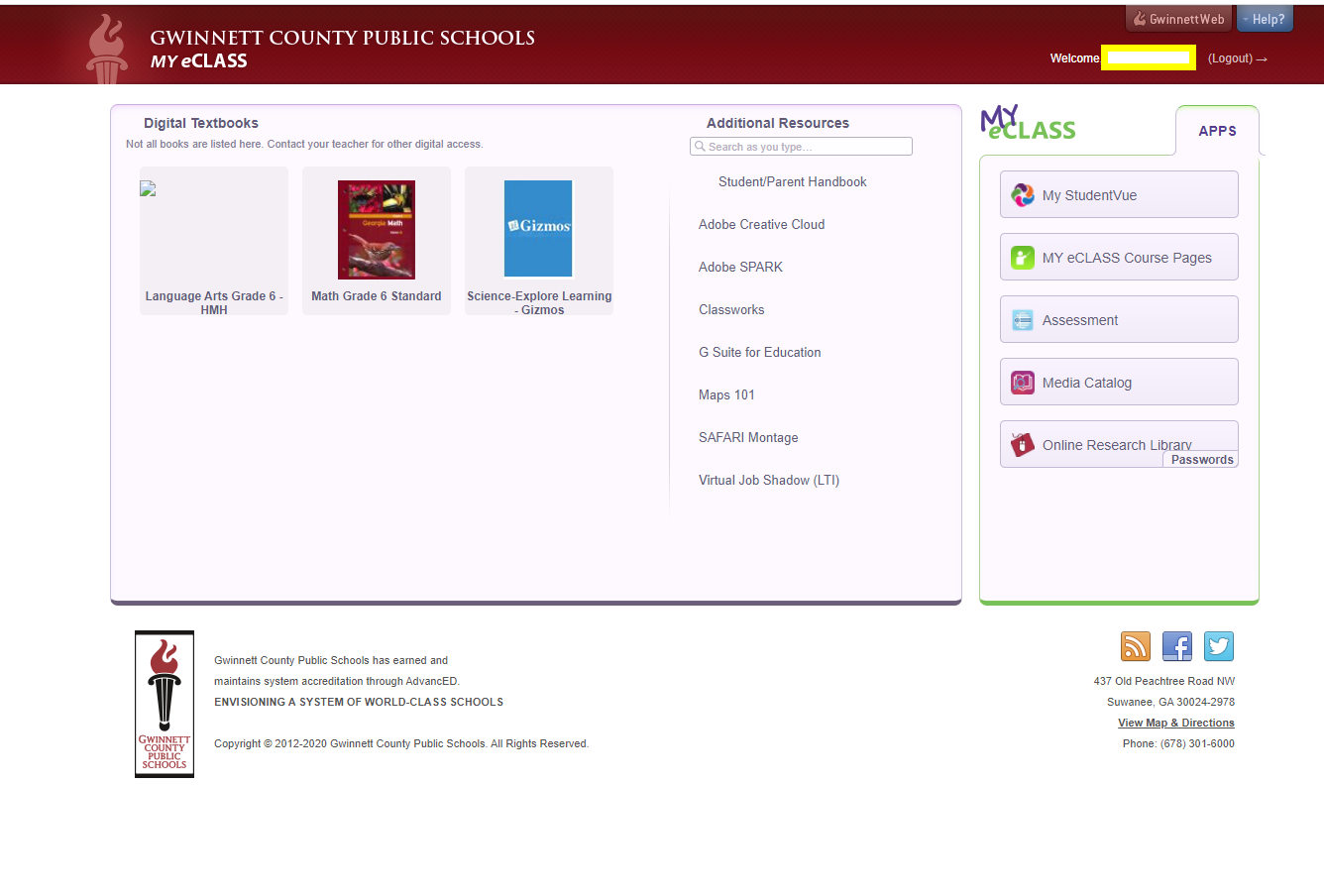This screenshot has height=896, width=1324.
Task: Click the View Map & Directions link
Action: 1176,723
